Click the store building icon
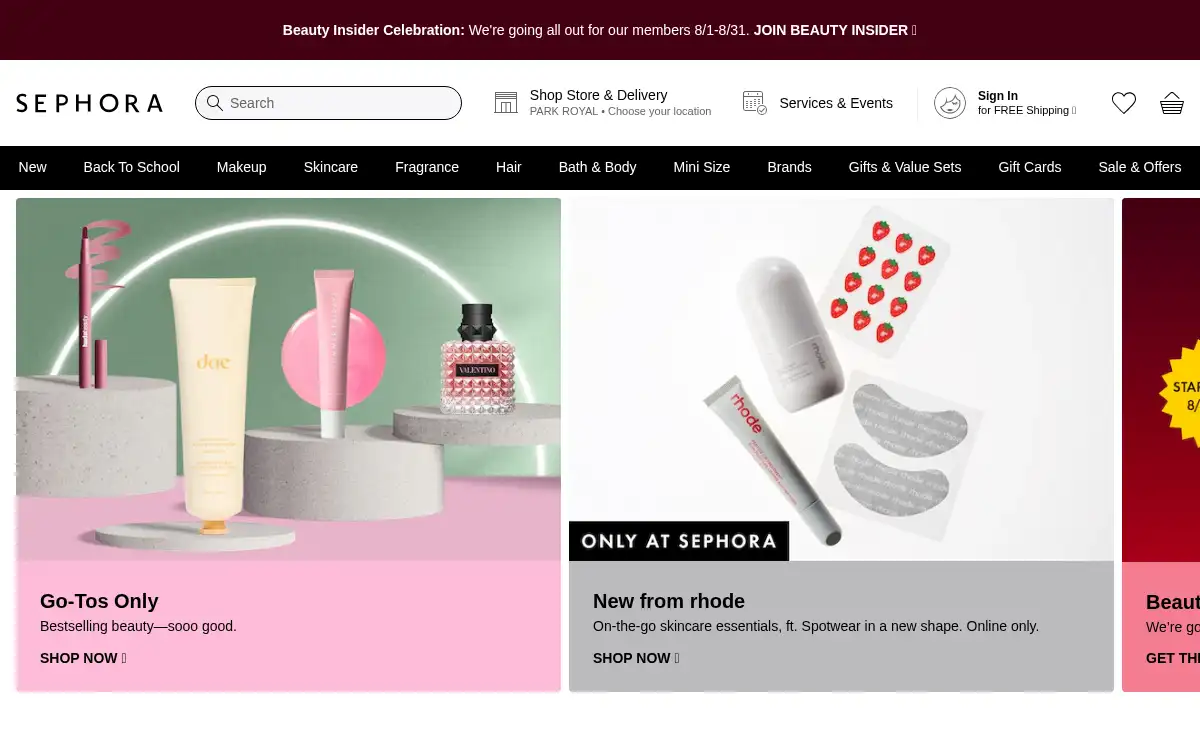 click(x=506, y=103)
